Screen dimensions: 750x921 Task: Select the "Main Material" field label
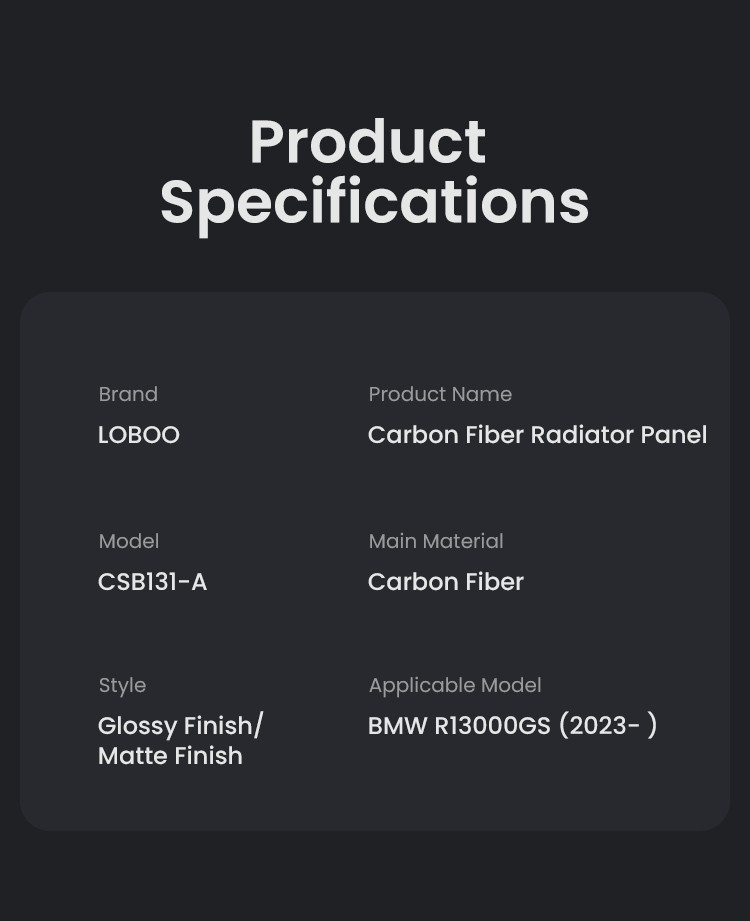coord(436,541)
